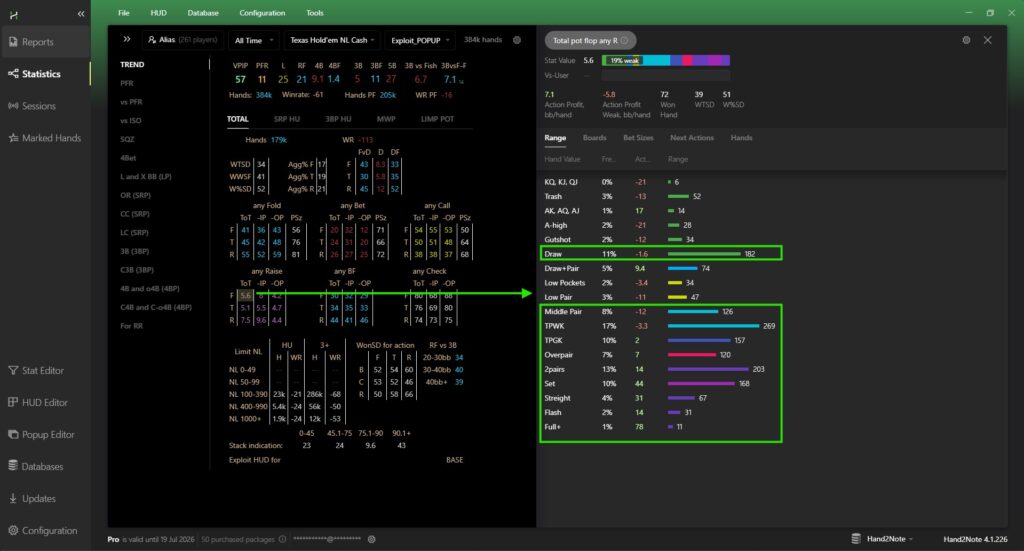Viewport: 1024px width, 551px height.
Task: Click the Updates download icon
Action: click(x=13, y=498)
